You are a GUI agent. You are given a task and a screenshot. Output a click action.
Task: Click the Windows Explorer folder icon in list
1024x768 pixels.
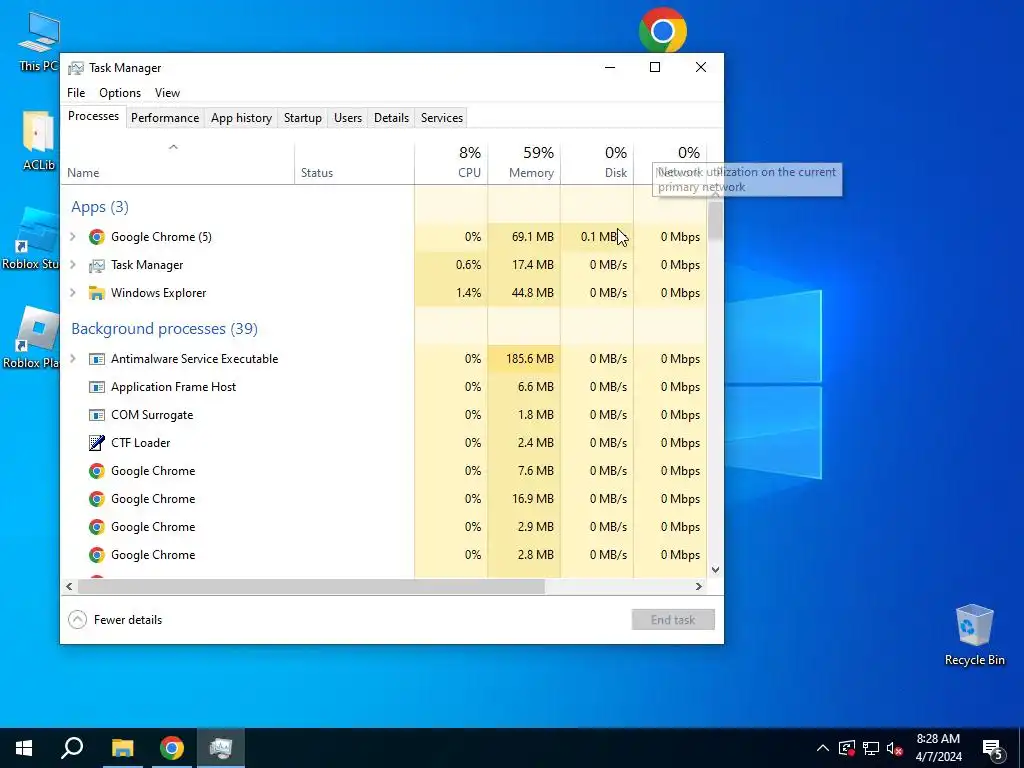coord(97,293)
